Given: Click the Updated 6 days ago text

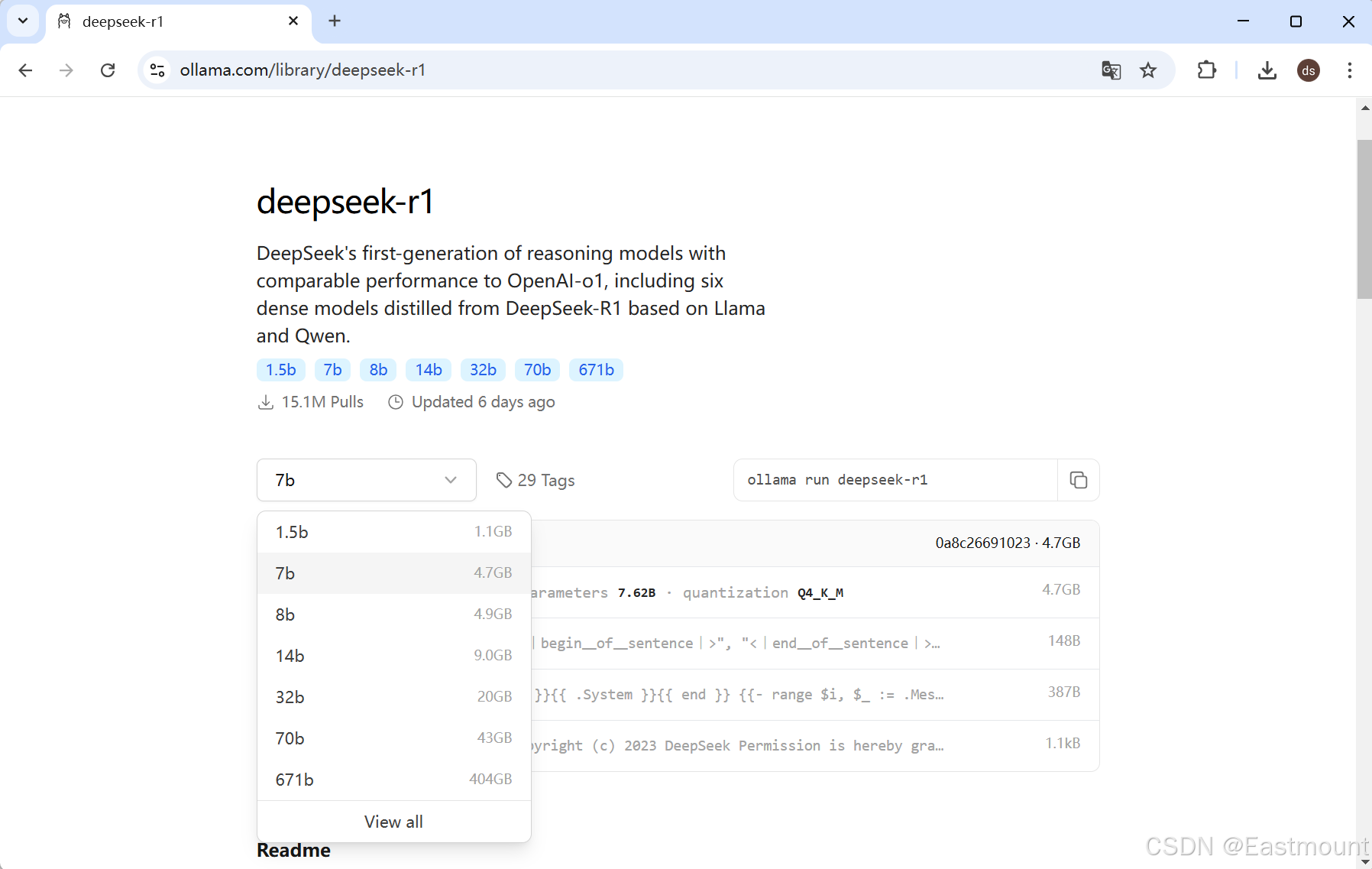Looking at the screenshot, I should (x=483, y=402).
